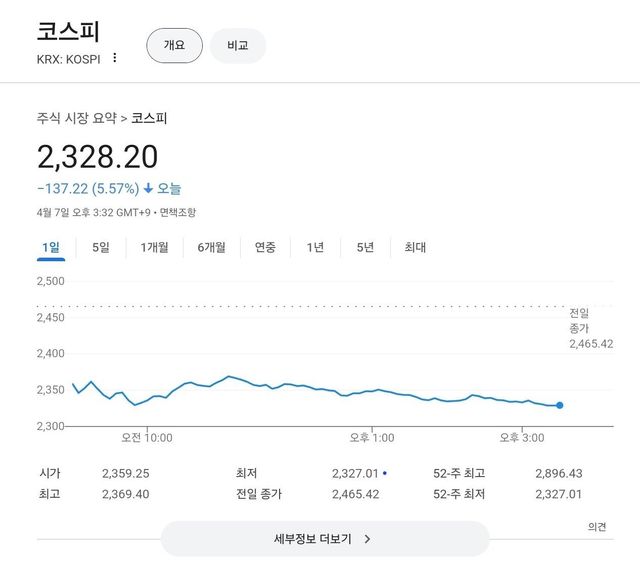
Task: Switch to the 5일 chart tab
Action: click(101, 247)
